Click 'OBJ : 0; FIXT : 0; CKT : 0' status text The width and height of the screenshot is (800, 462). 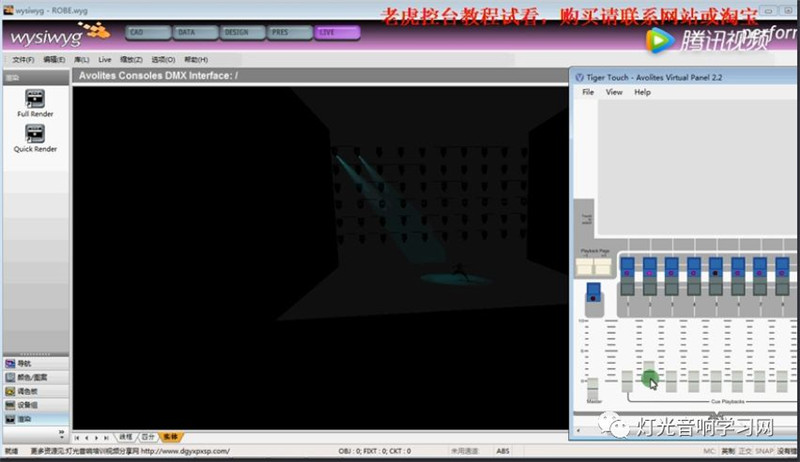[x=374, y=451]
